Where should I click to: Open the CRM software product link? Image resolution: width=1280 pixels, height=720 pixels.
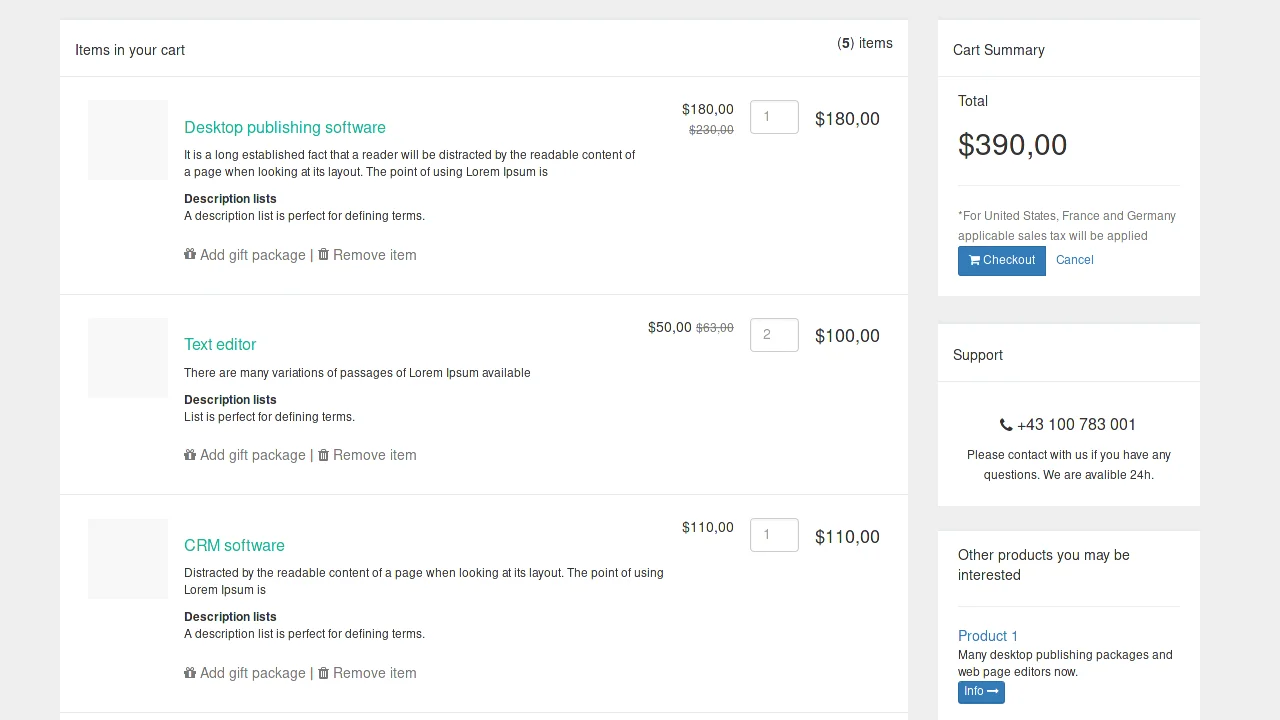click(234, 545)
